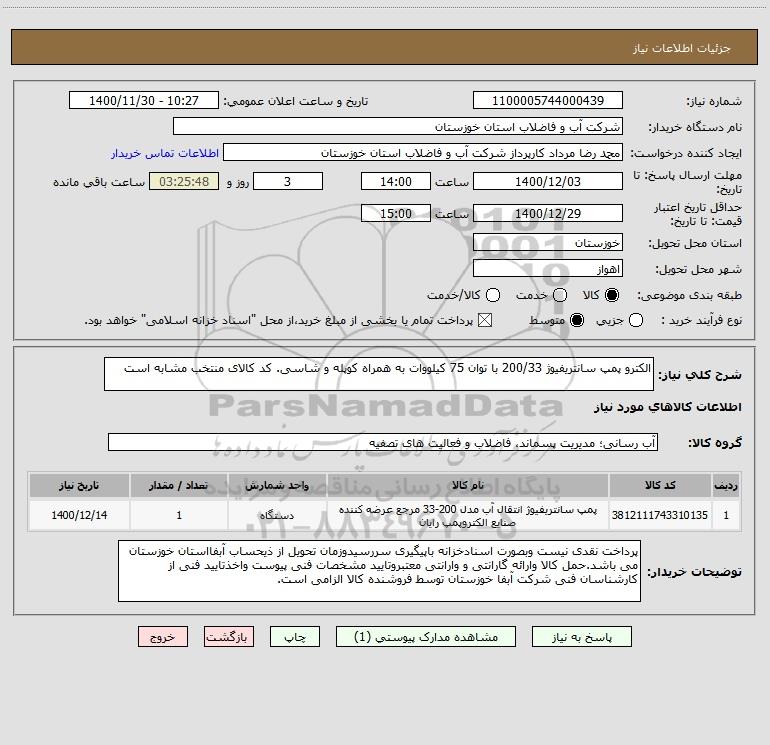Viewport: 770px width, 745px height.
Task: Click the validity time field 15:00
Action: tap(396, 213)
